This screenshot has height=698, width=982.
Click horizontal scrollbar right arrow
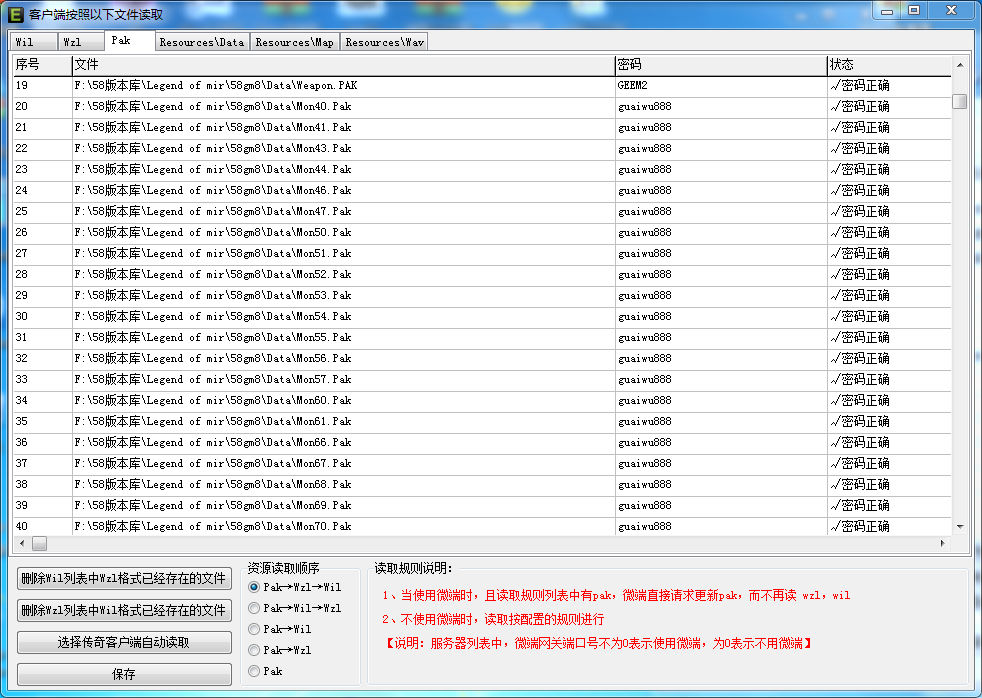(943, 543)
